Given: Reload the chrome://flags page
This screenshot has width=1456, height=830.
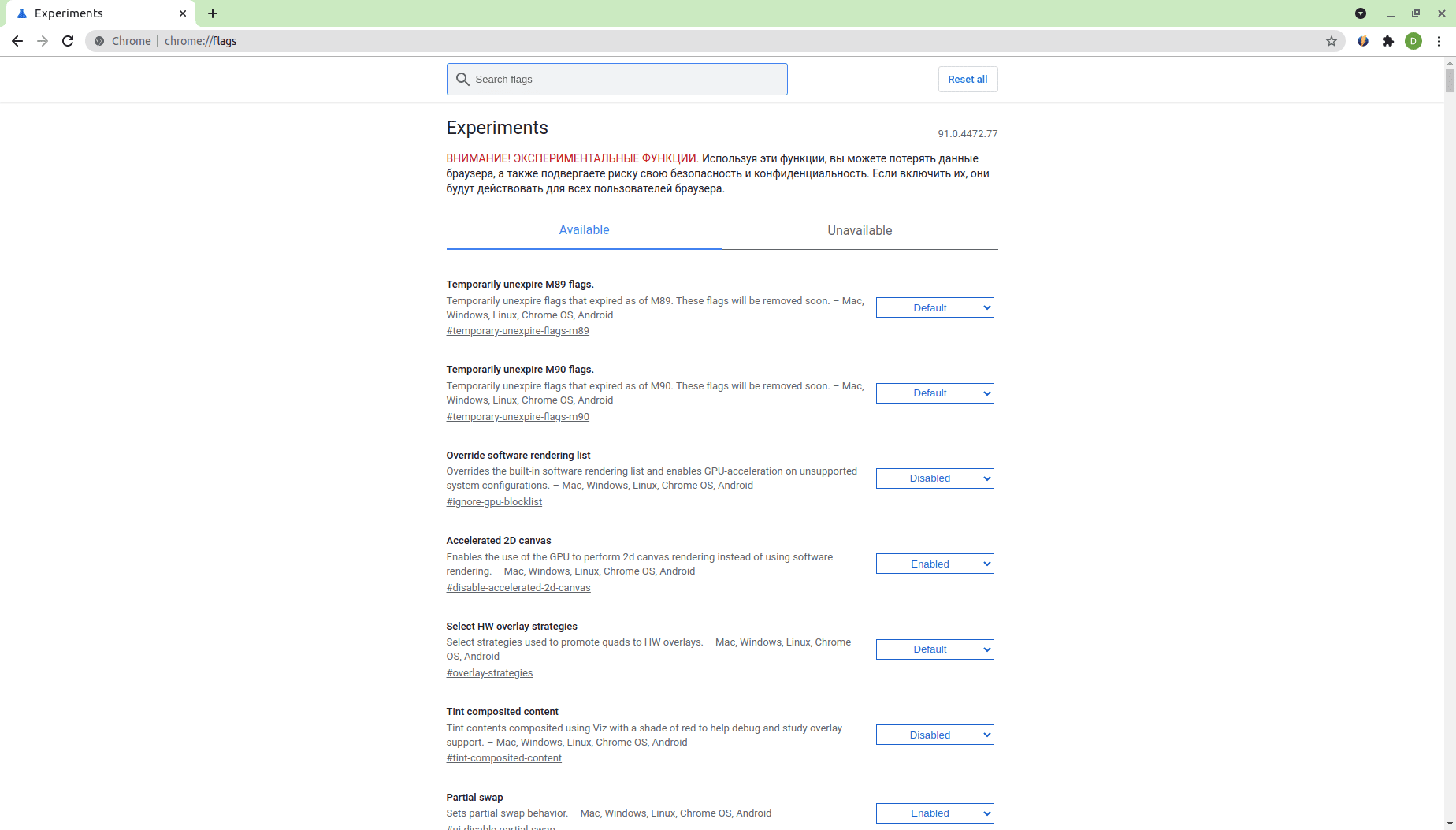Looking at the screenshot, I should 68,41.
